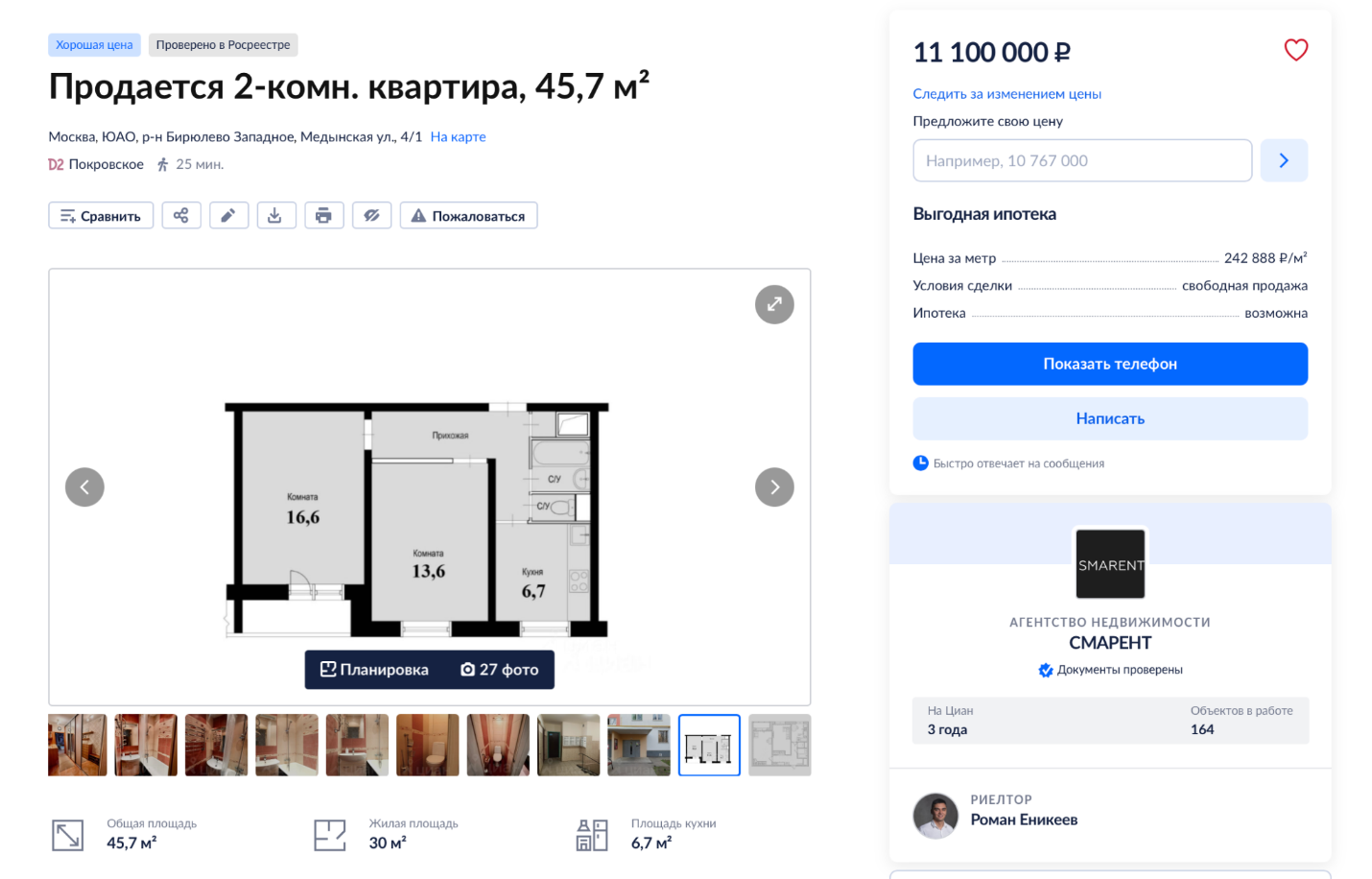The image size is (1372, 879).
Task: Click the Написать message button
Action: pyautogui.click(x=1110, y=418)
